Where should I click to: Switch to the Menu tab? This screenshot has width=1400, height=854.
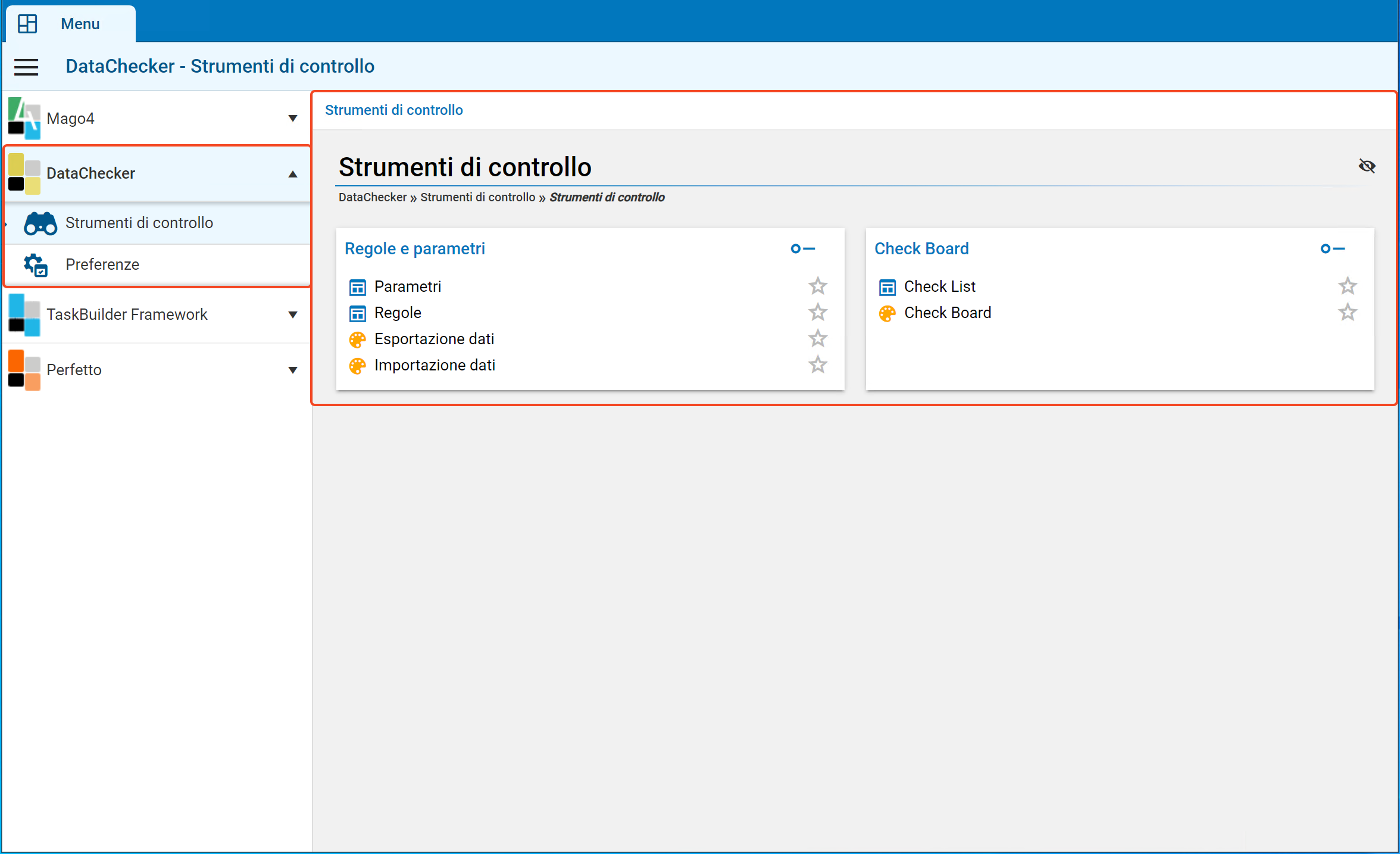(70, 24)
